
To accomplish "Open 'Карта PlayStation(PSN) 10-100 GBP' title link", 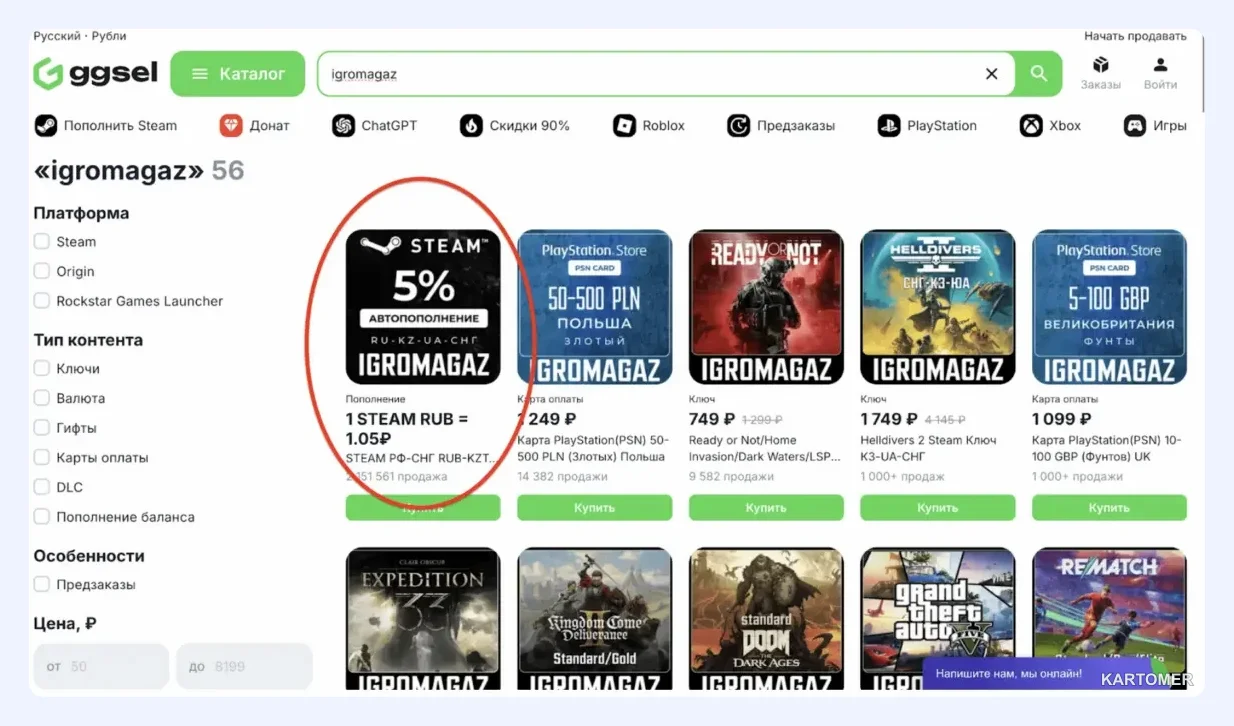I will tap(1106, 448).
